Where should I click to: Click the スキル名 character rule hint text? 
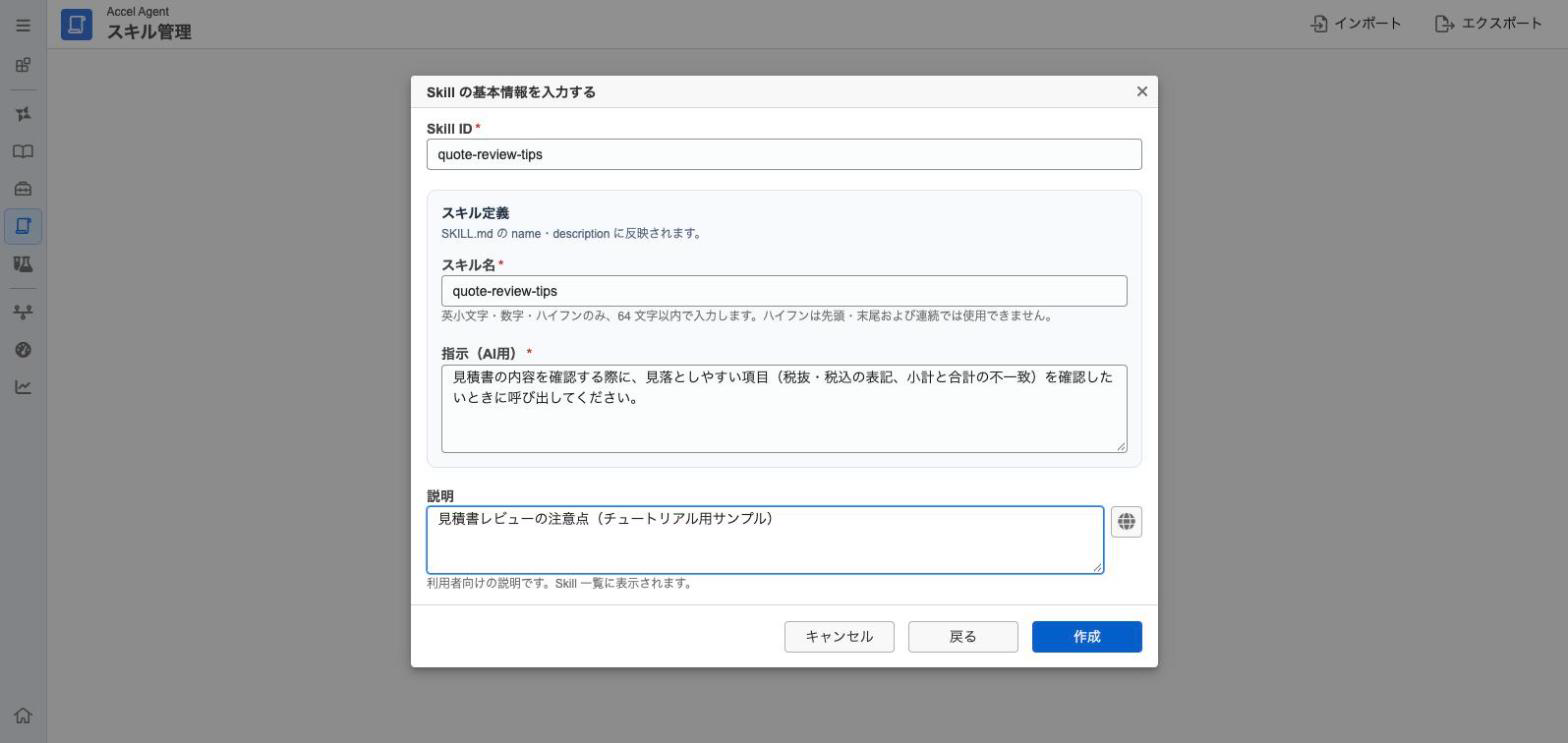coord(747,316)
